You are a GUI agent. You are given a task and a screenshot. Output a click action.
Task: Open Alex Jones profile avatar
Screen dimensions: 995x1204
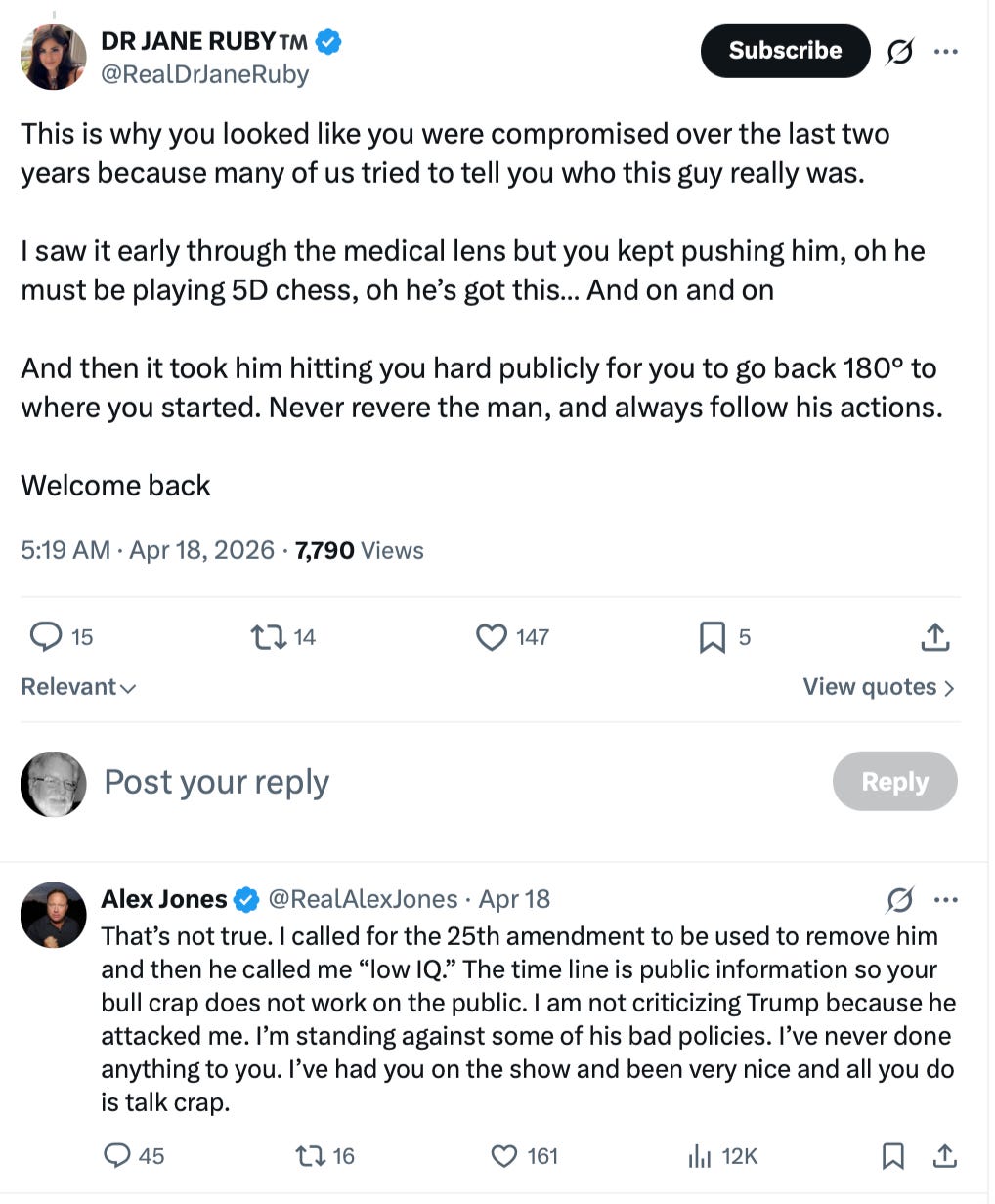53,915
